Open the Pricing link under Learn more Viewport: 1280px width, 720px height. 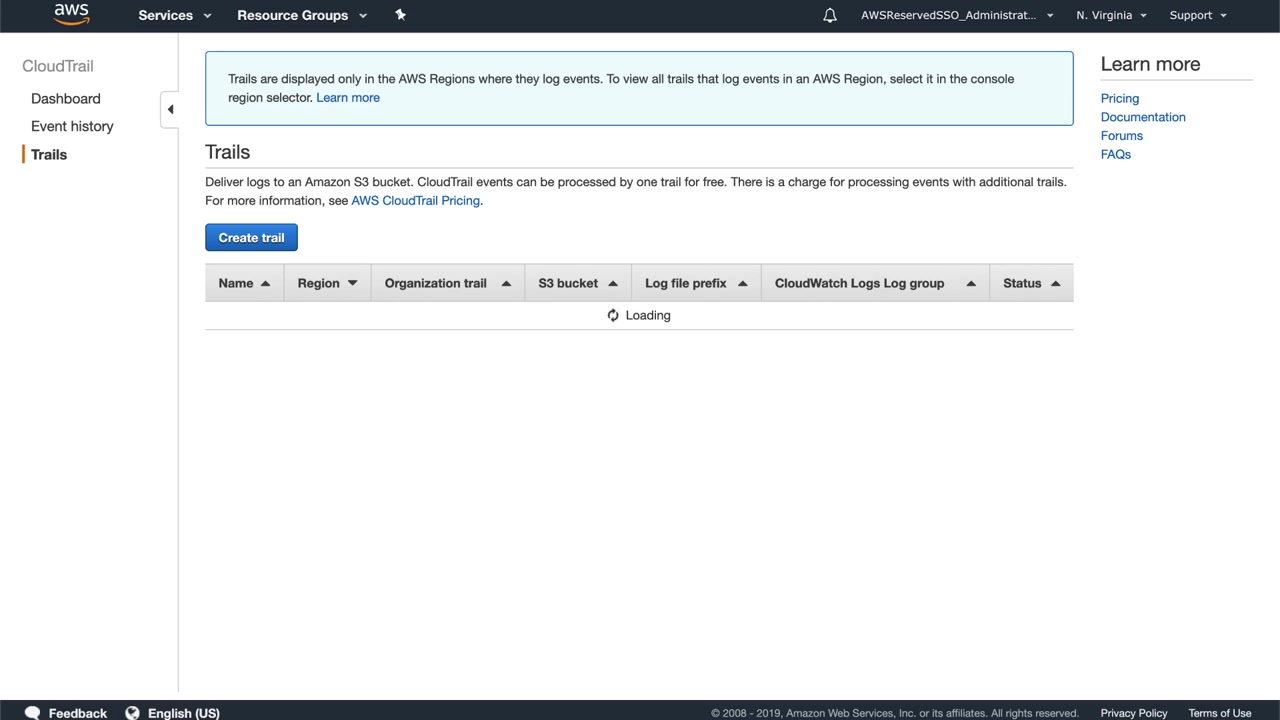coord(1120,98)
